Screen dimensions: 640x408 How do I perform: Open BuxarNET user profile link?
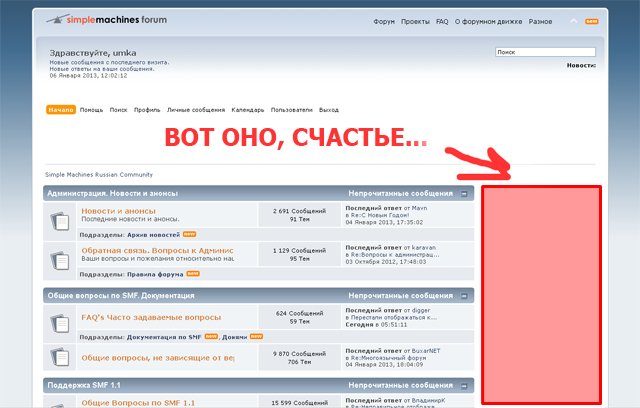point(426,351)
